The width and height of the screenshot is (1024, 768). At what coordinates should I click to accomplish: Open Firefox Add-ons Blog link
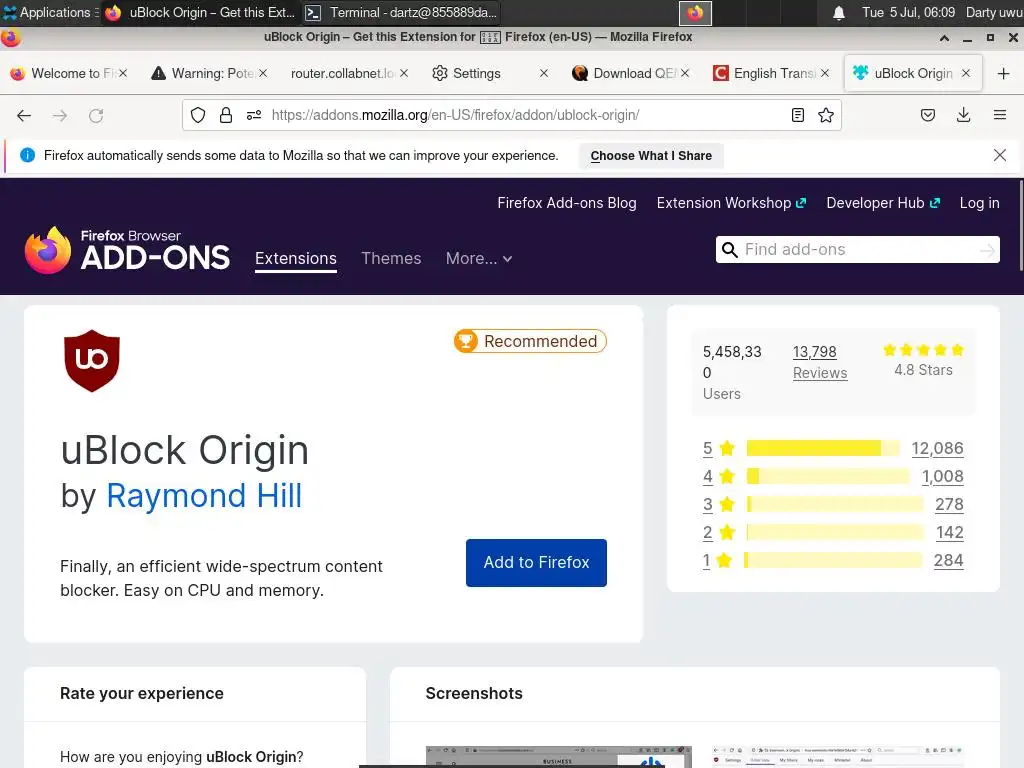(x=567, y=203)
